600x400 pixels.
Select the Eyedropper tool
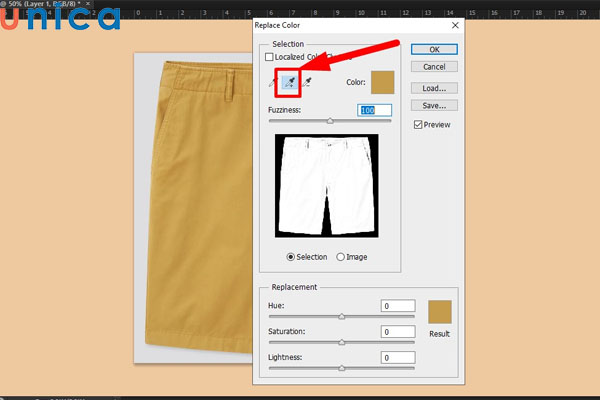(x=273, y=83)
